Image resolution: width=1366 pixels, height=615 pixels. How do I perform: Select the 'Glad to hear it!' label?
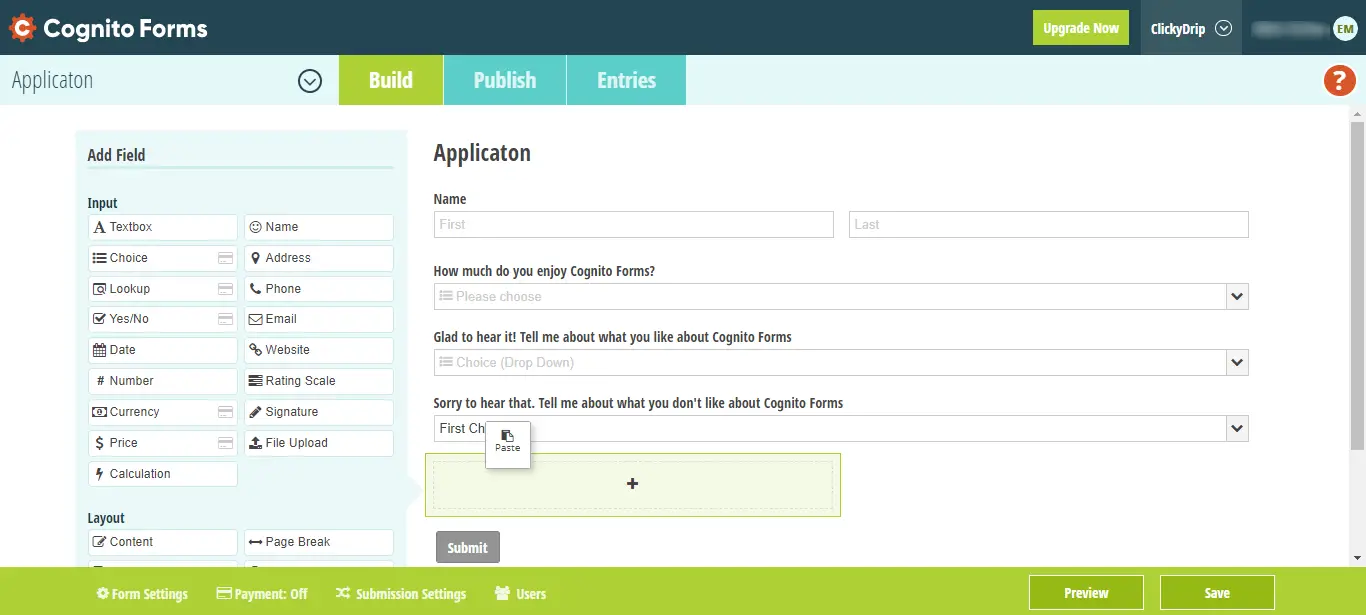pyautogui.click(x=612, y=337)
